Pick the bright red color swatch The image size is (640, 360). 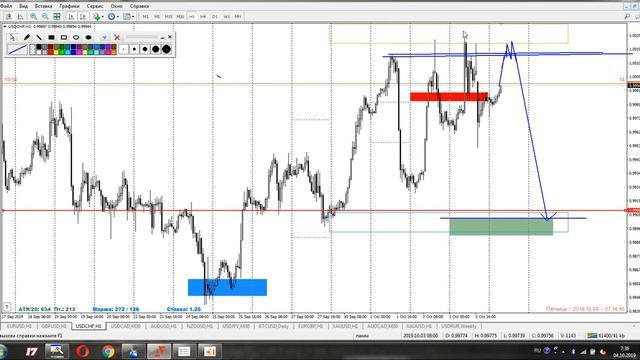(x=50, y=52)
